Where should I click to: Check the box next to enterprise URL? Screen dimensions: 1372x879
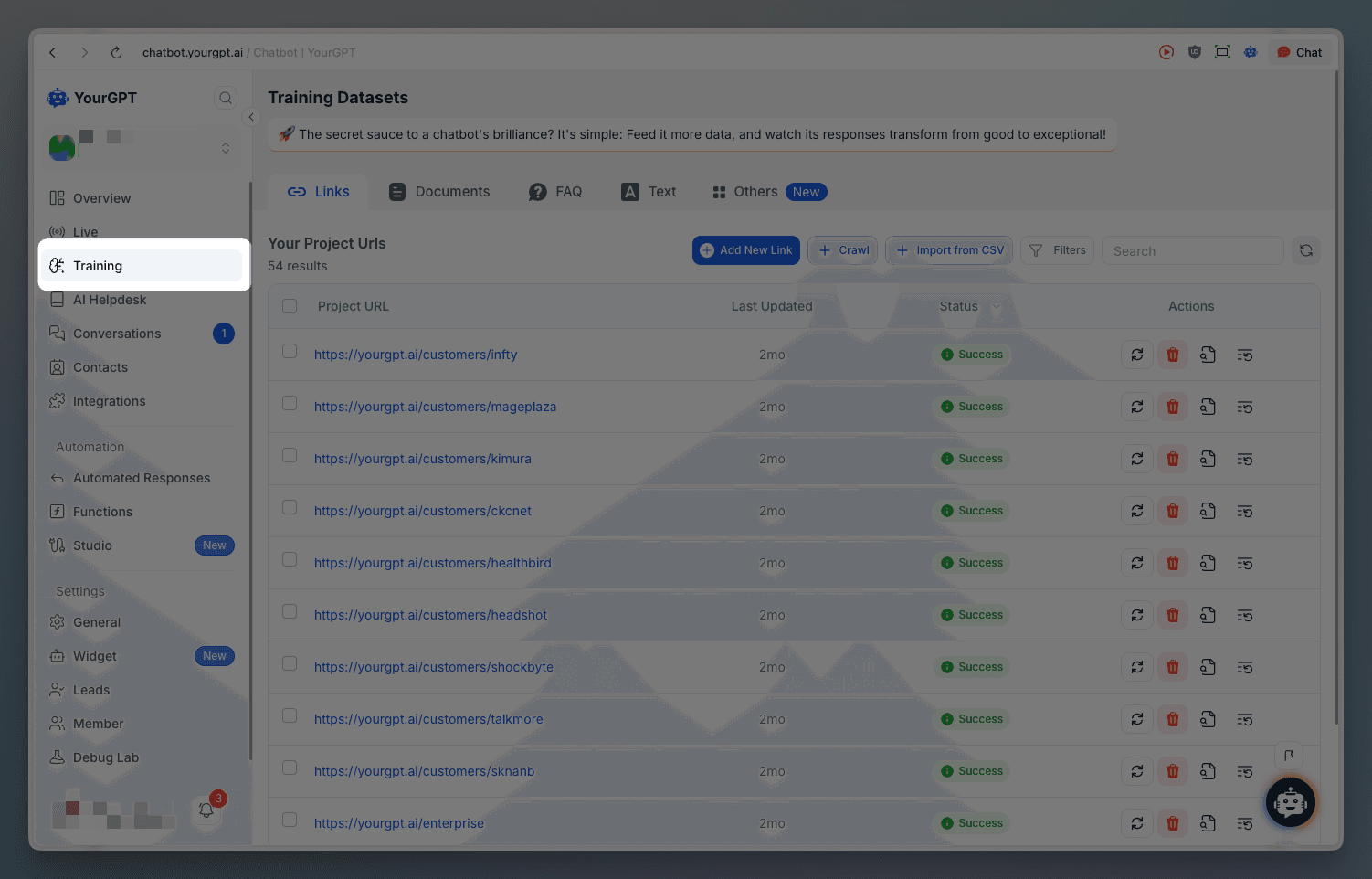point(290,820)
